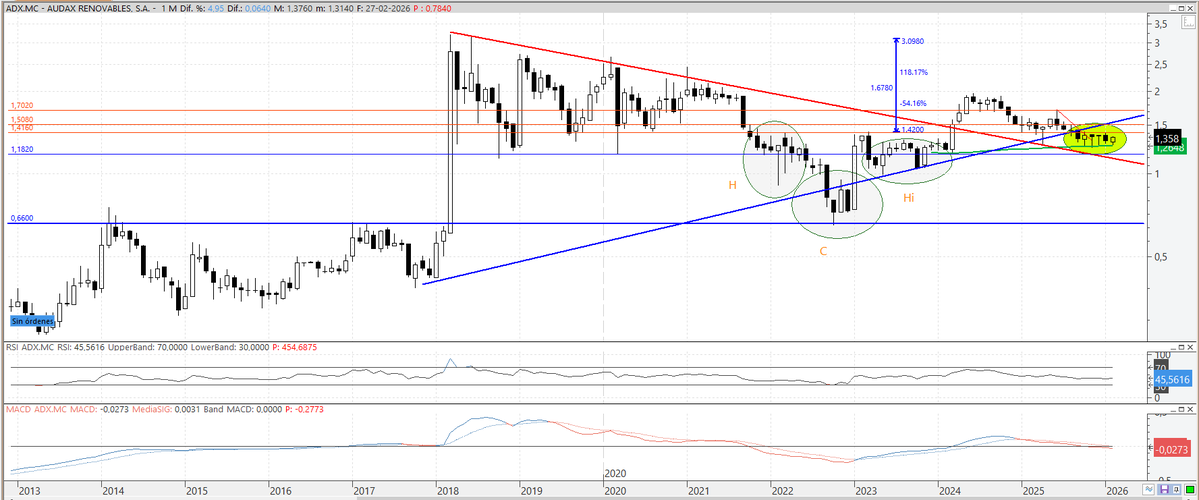This screenshot has height=500, width=1199.
Task: Select the 0,6600 blue support label
Action: point(21,219)
